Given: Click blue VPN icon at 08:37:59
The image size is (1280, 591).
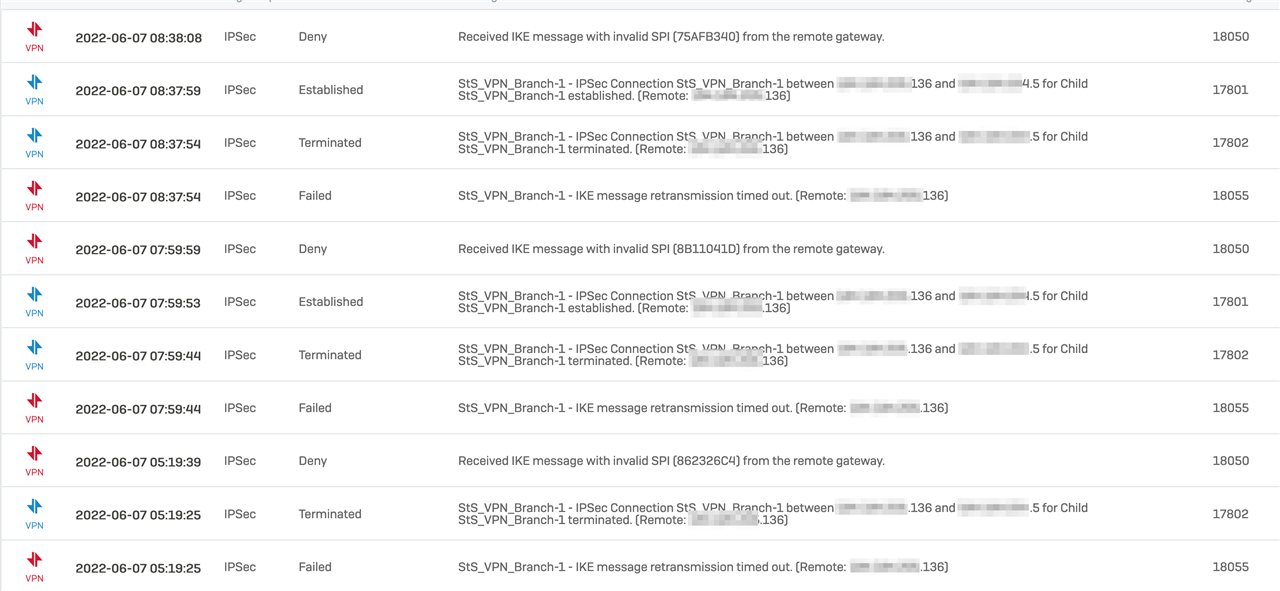Looking at the screenshot, I should pyautogui.click(x=35, y=89).
